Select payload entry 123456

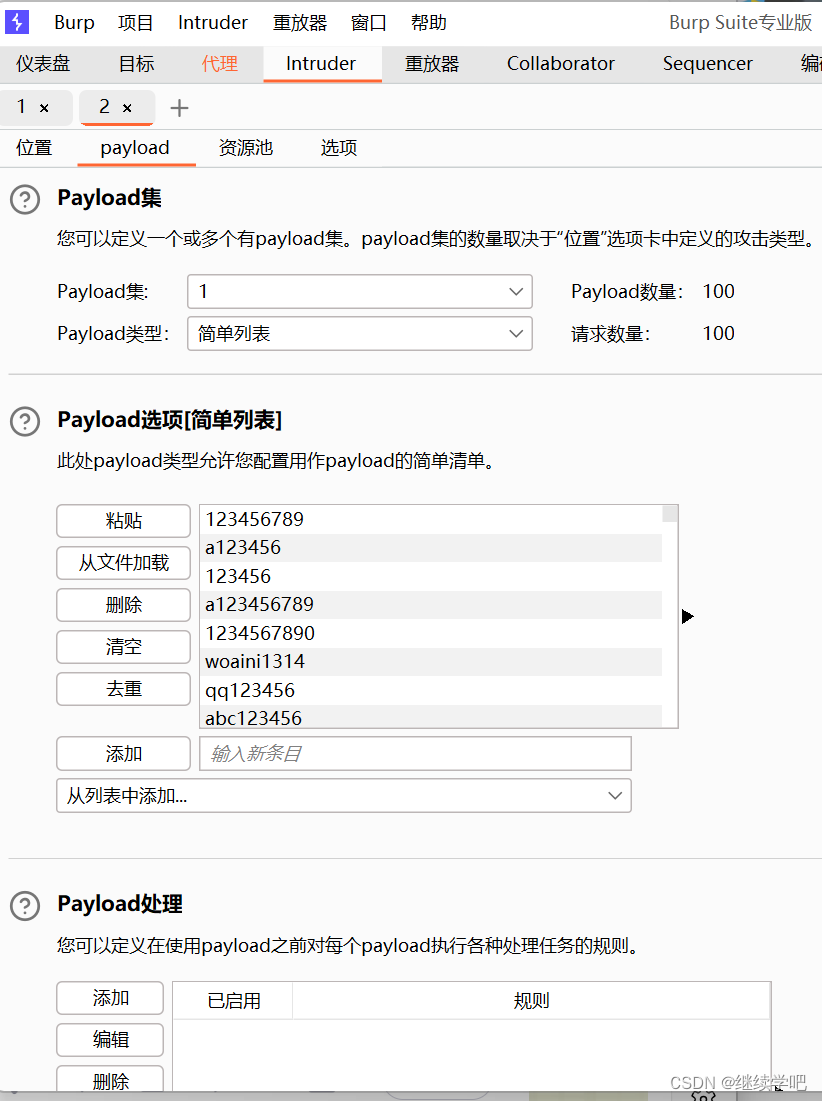[x=431, y=576]
